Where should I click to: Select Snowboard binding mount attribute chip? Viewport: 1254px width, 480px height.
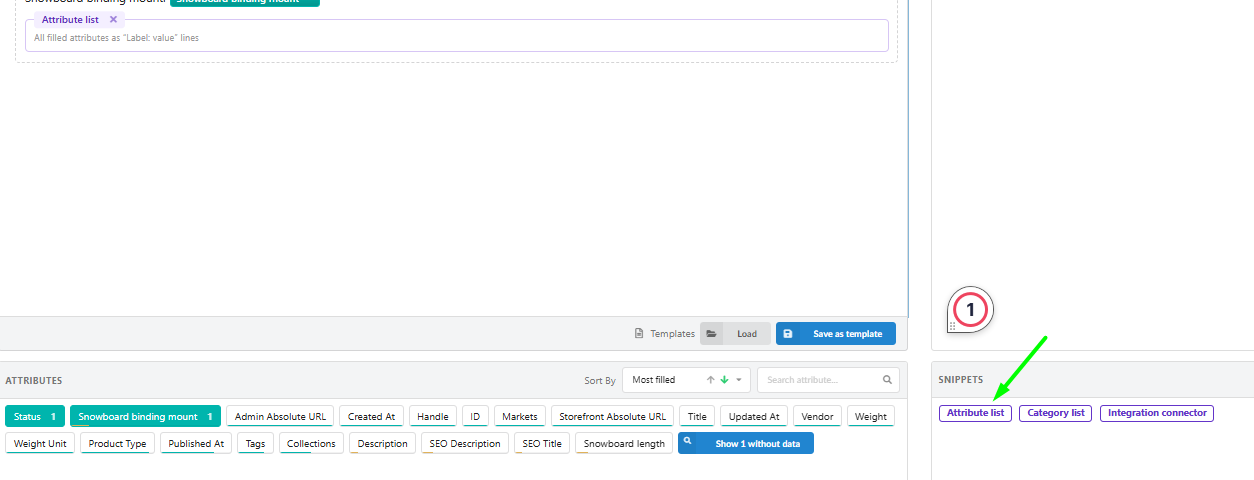[145, 416]
